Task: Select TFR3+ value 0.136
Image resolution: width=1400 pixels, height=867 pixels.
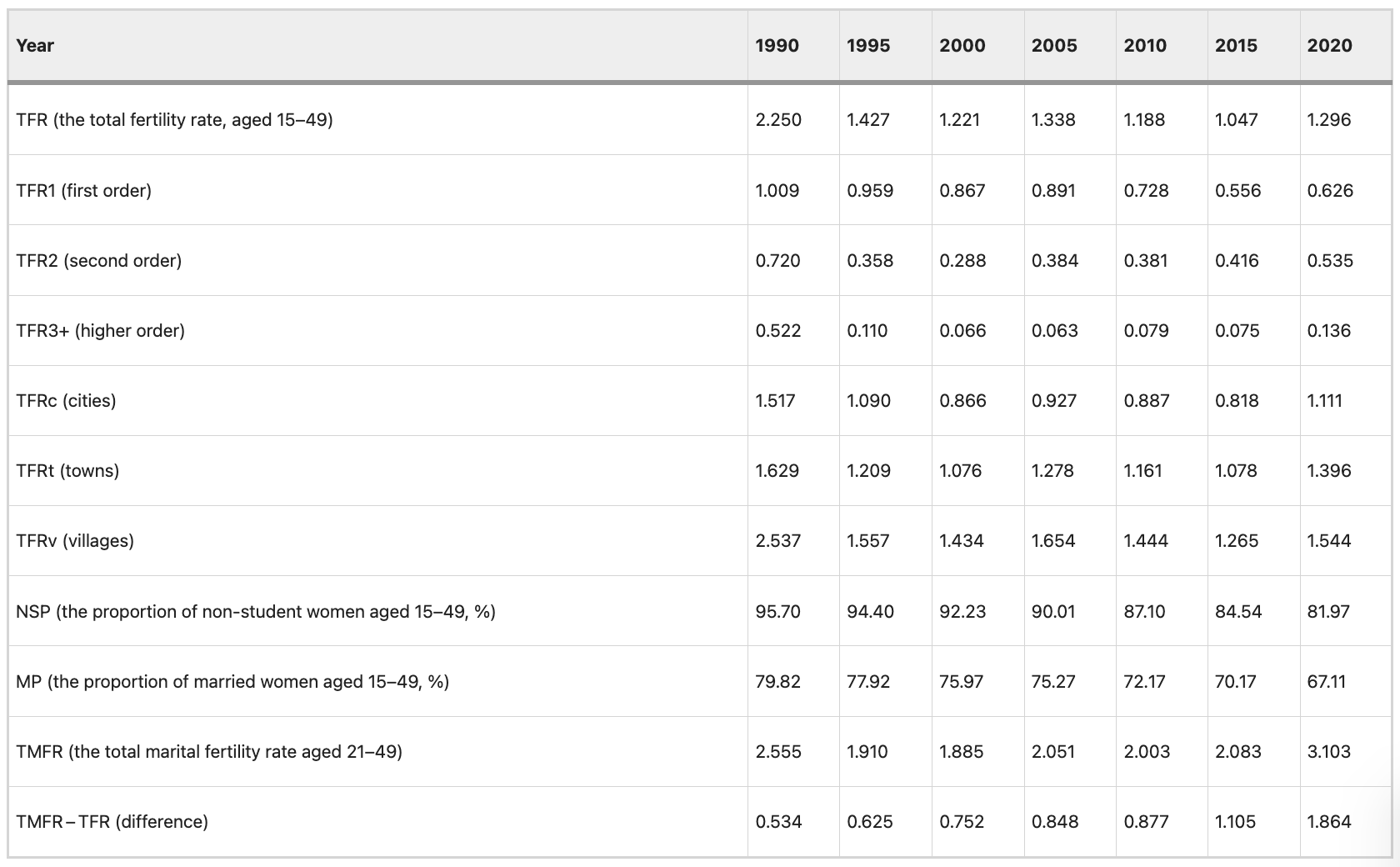Action: [x=1329, y=331]
